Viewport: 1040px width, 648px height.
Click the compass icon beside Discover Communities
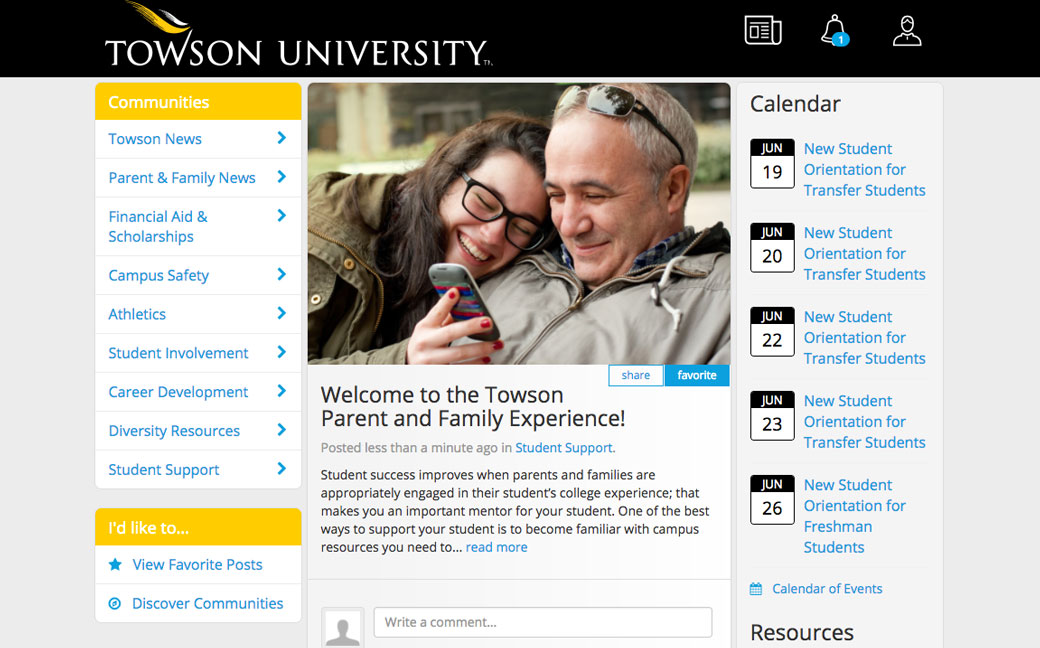115,604
